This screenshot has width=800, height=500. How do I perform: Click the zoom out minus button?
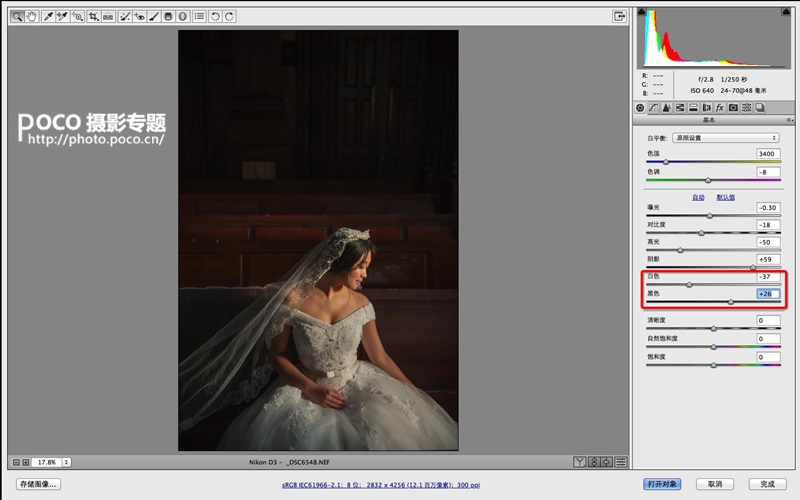tap(16, 462)
